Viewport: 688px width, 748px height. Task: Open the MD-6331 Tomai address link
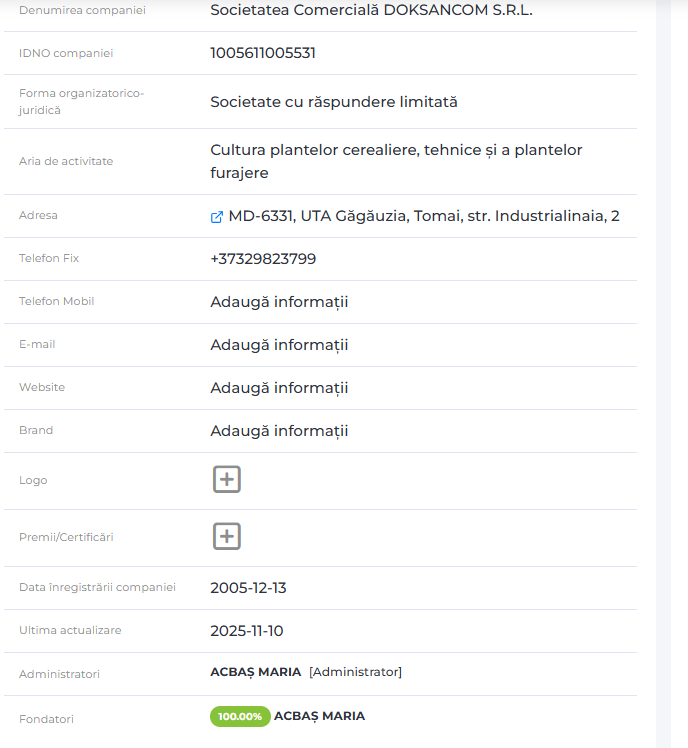(424, 216)
